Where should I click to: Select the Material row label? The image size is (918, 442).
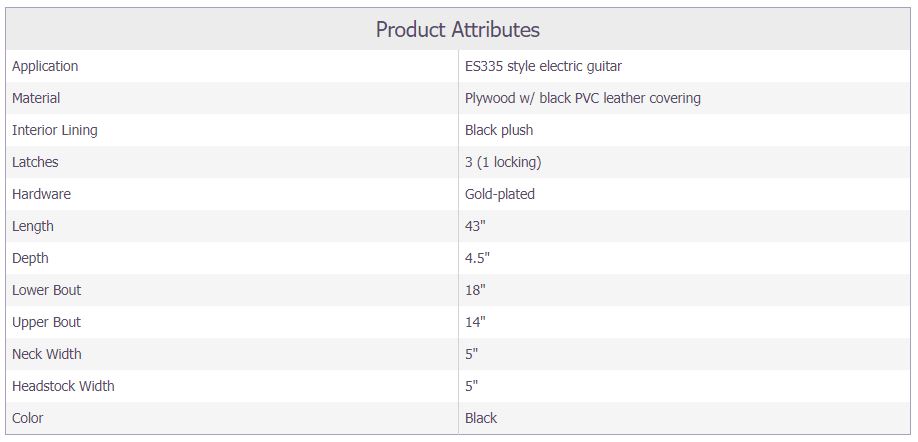click(x=36, y=98)
